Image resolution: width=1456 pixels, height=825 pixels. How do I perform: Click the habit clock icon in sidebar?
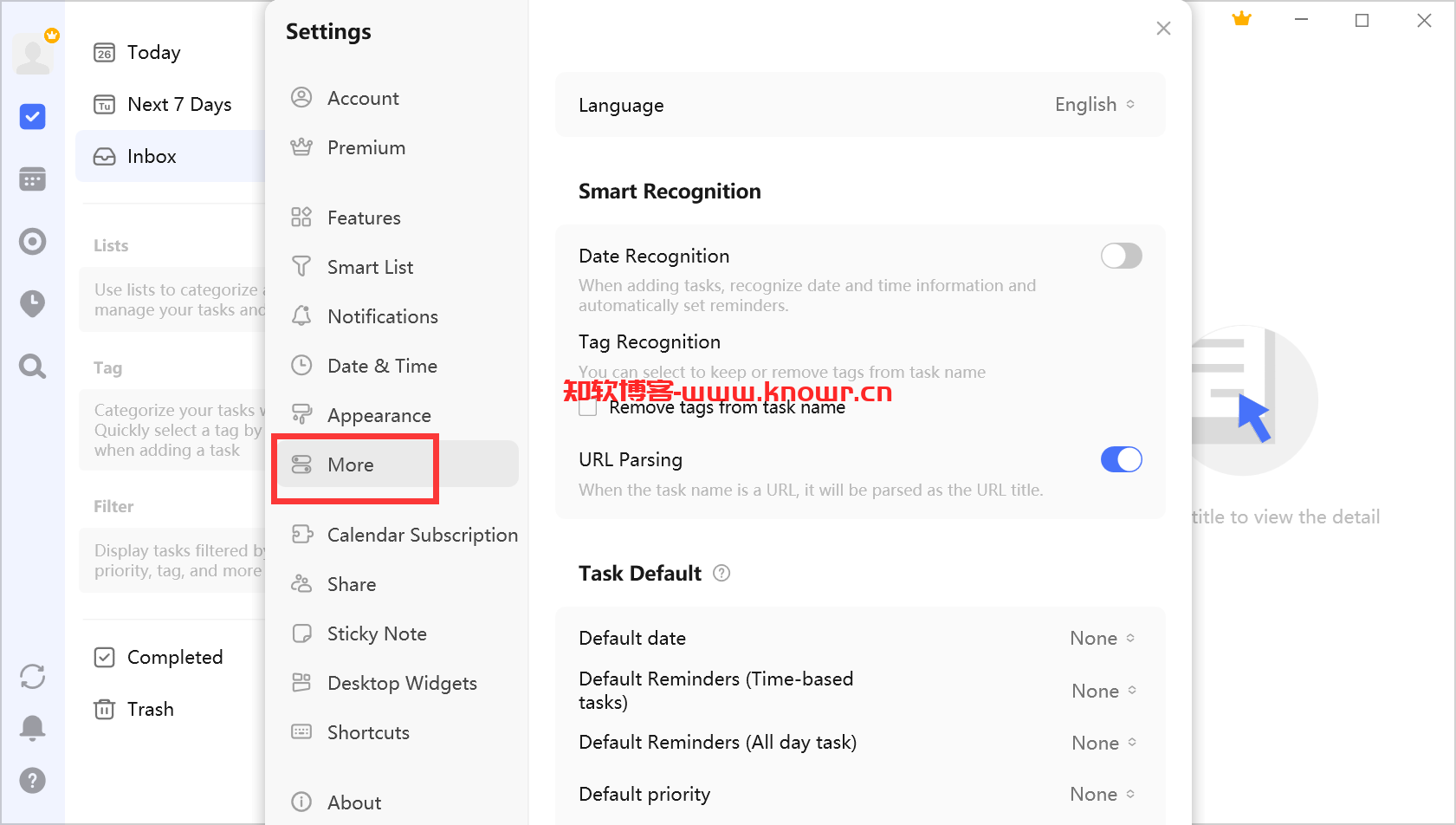32,303
